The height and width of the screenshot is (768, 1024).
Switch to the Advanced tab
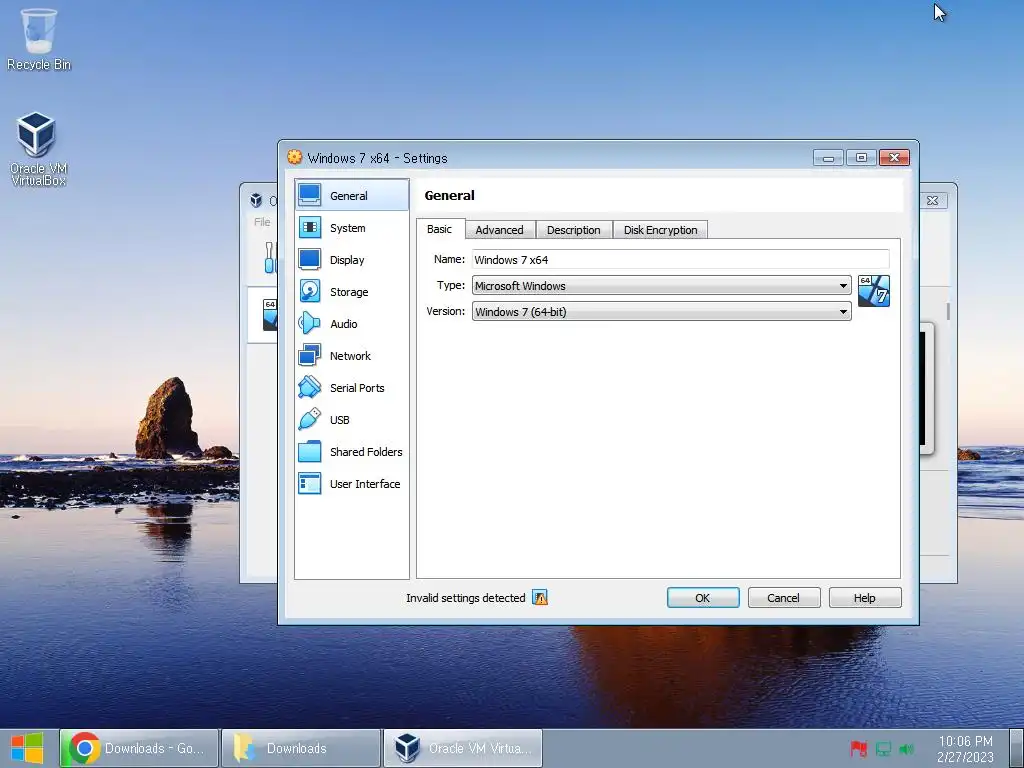(x=500, y=230)
